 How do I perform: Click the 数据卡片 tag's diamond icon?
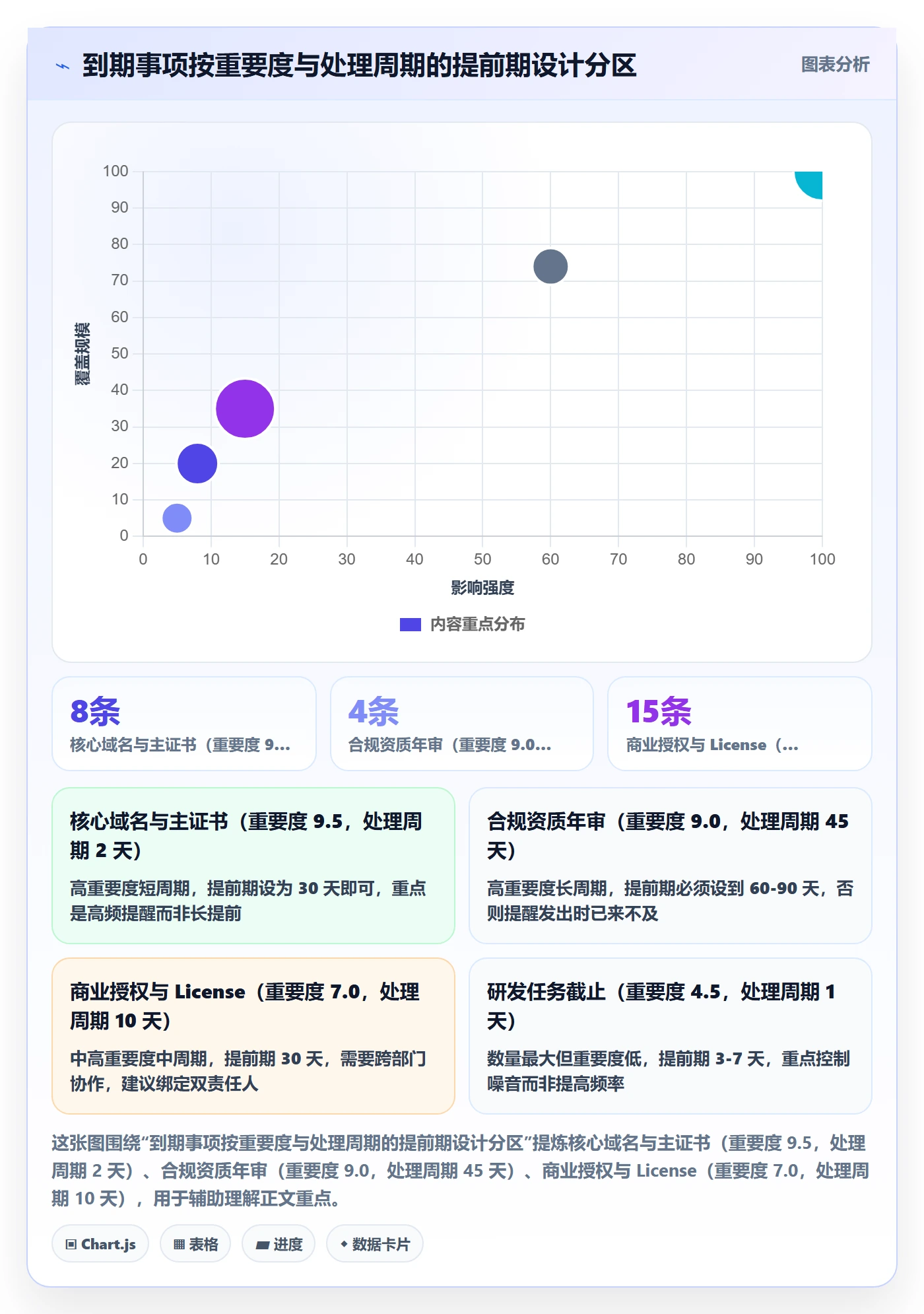click(344, 1244)
